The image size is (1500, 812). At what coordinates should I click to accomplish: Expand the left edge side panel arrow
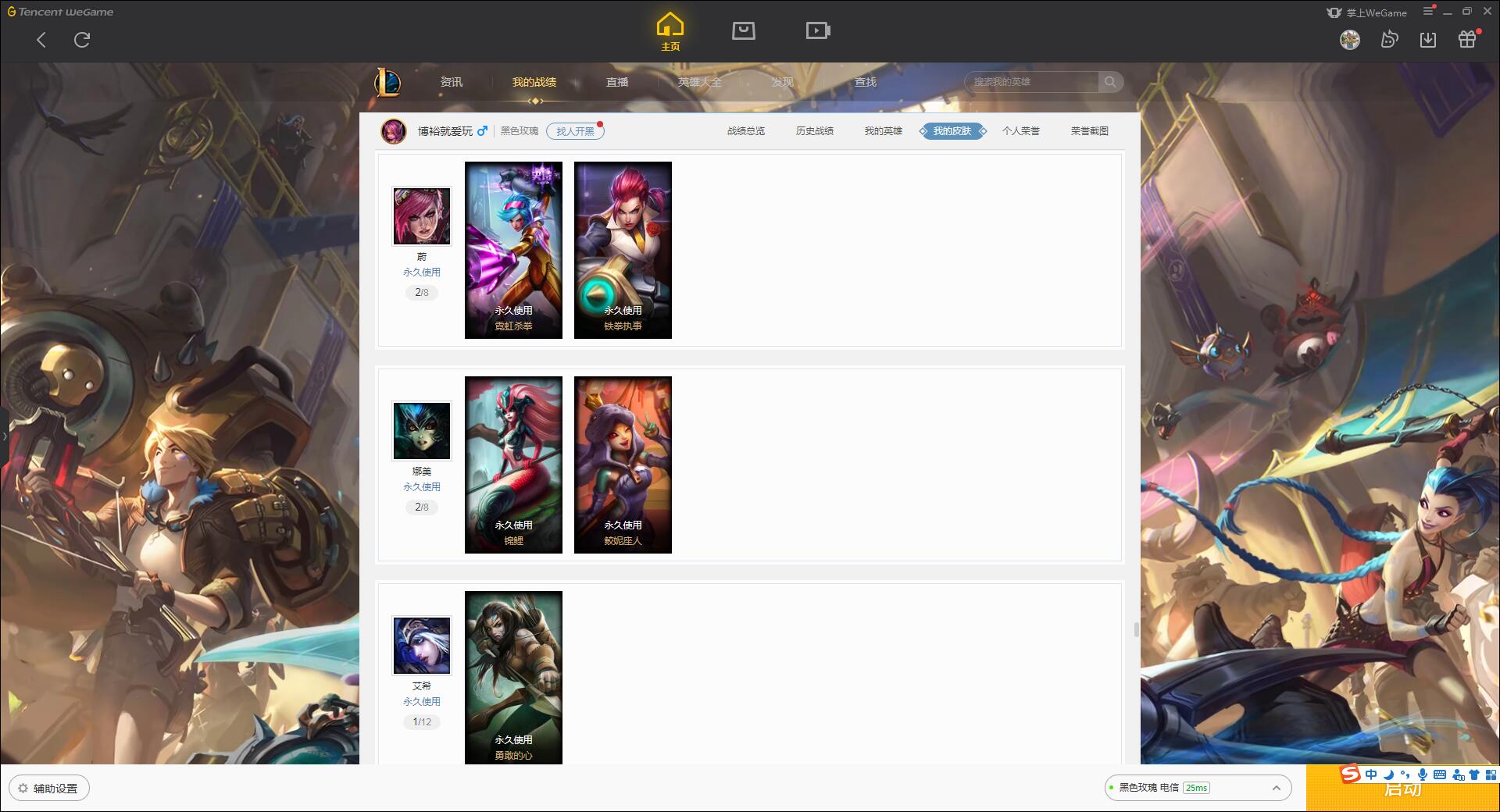tap(4, 436)
